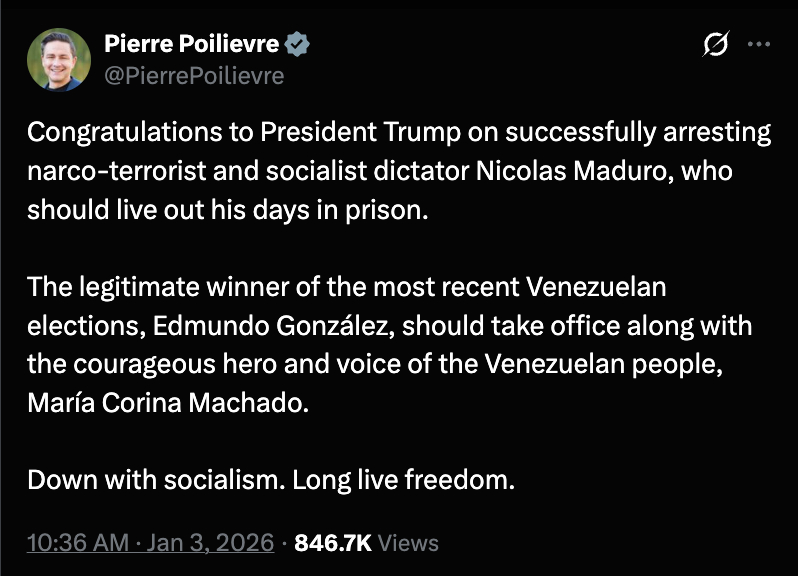Click the Pierre Poilievre display name
The image size is (798, 576).
coord(193,44)
